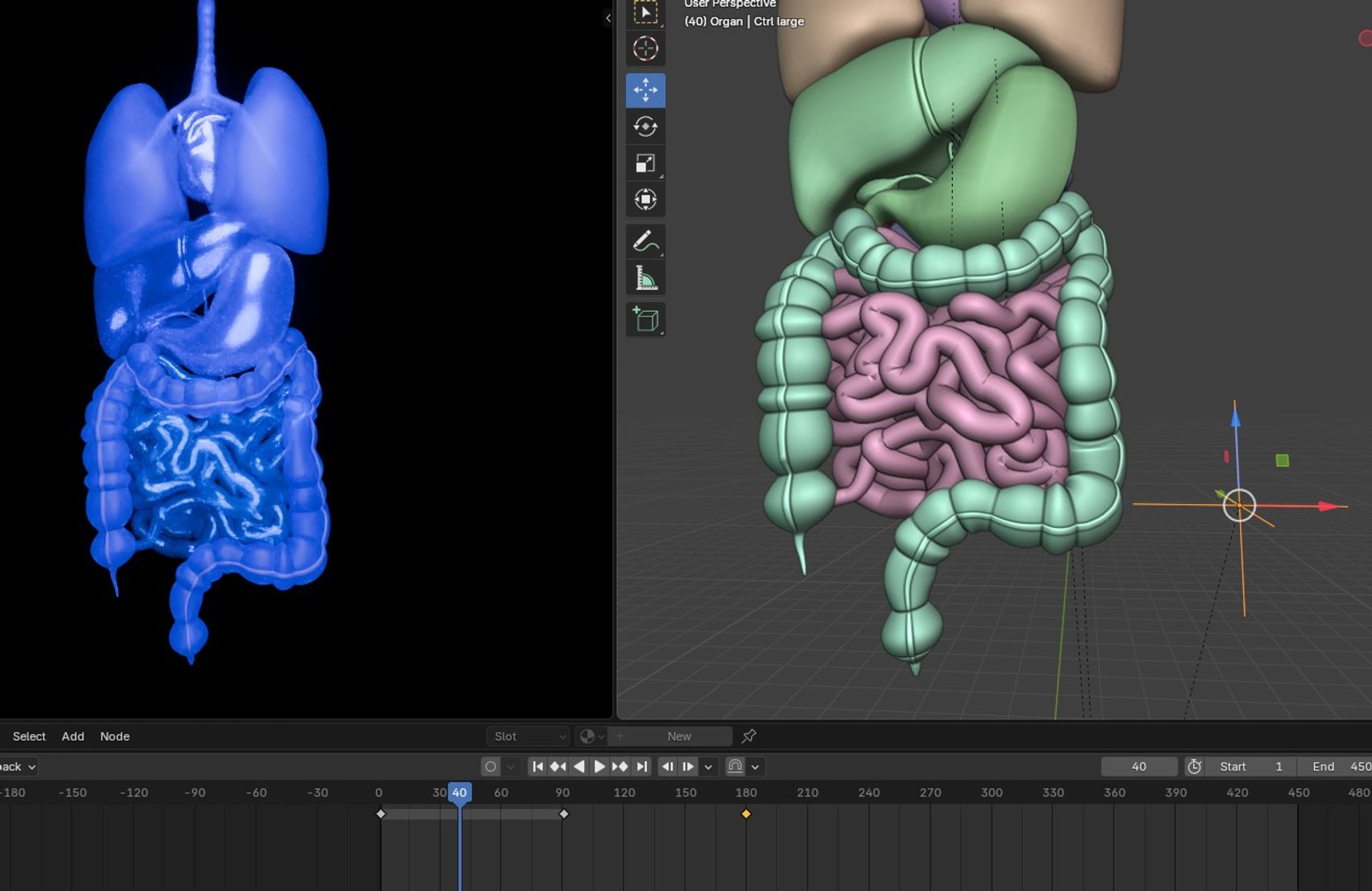Click the playhead marker at frame 40
1372x891 pixels.
(x=460, y=792)
